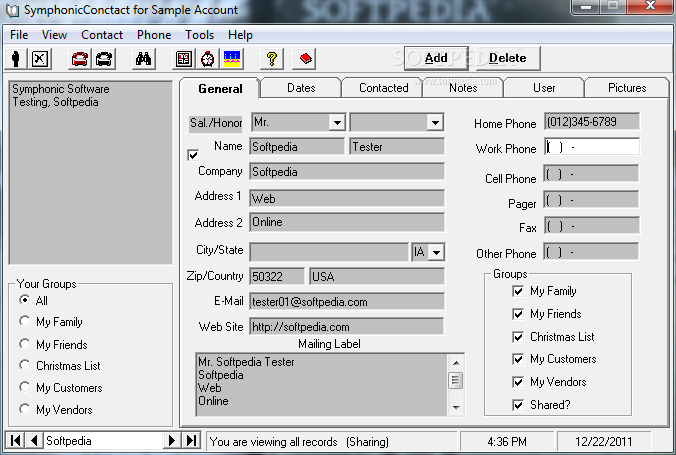Click the Work Phone input field

[592, 147]
